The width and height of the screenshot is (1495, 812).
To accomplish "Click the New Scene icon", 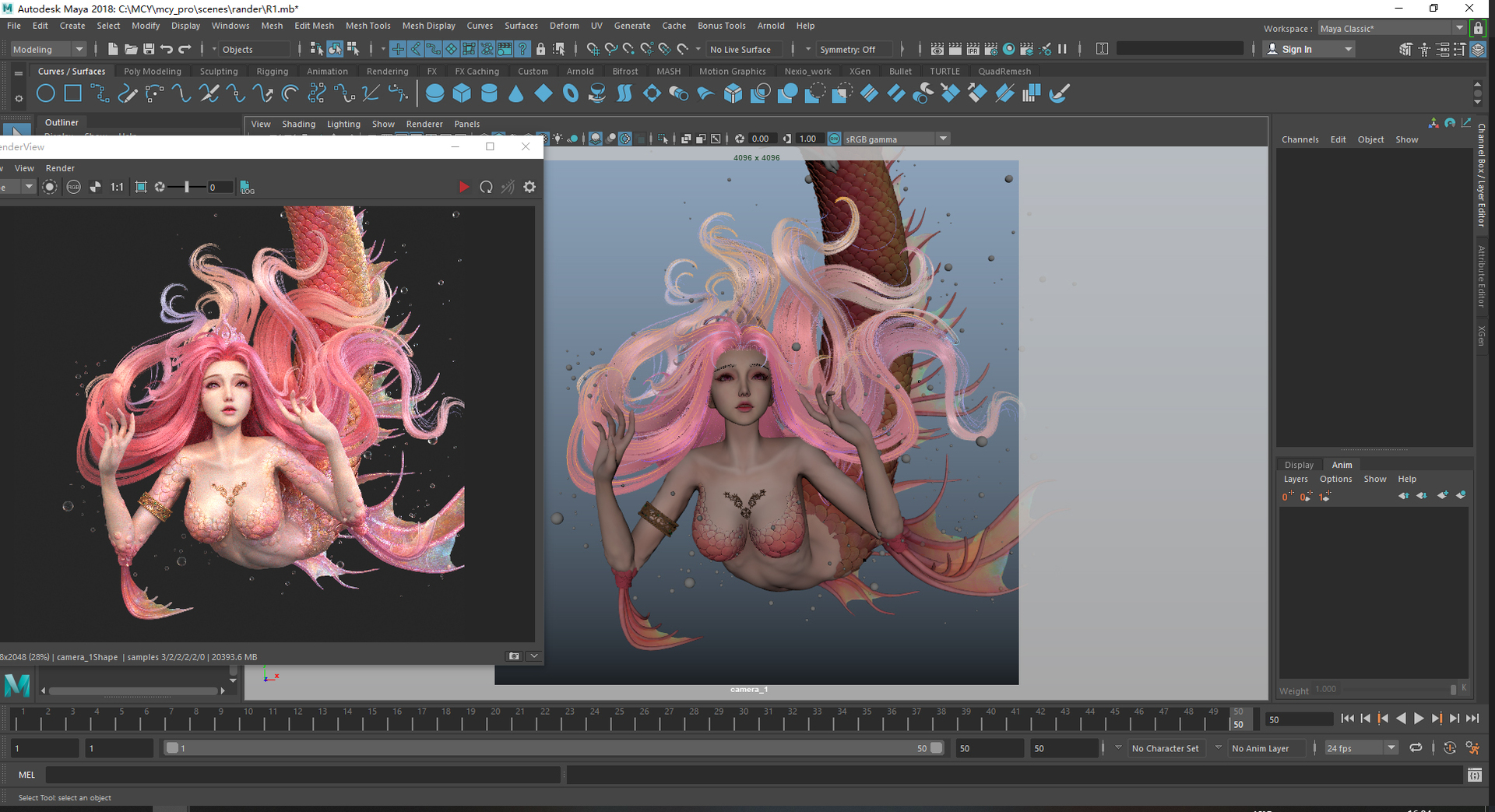I will coord(113,49).
